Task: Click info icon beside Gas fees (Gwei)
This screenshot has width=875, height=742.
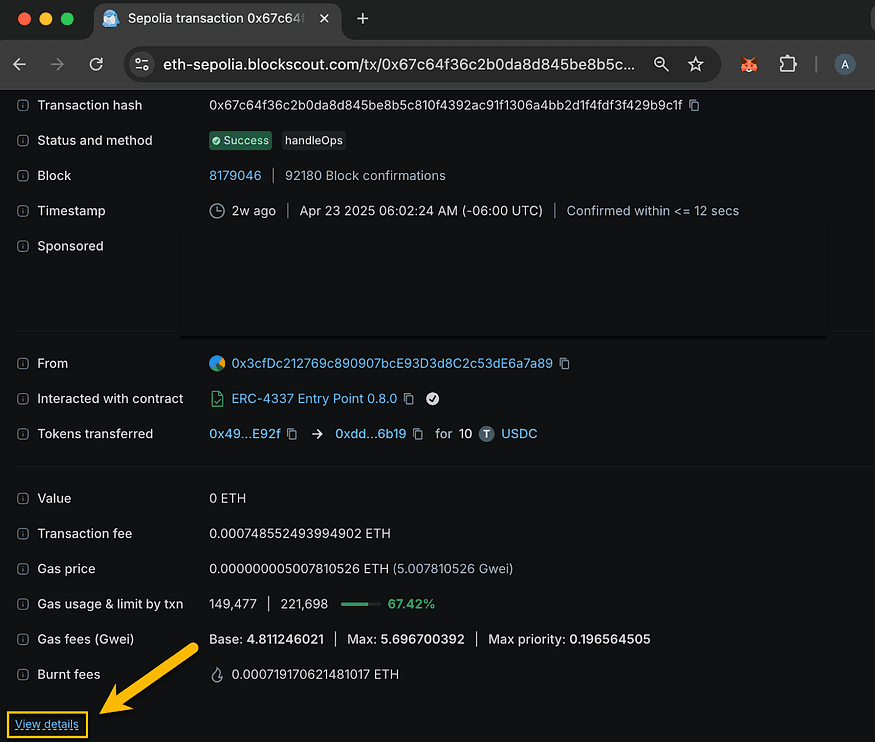Action: 23,639
